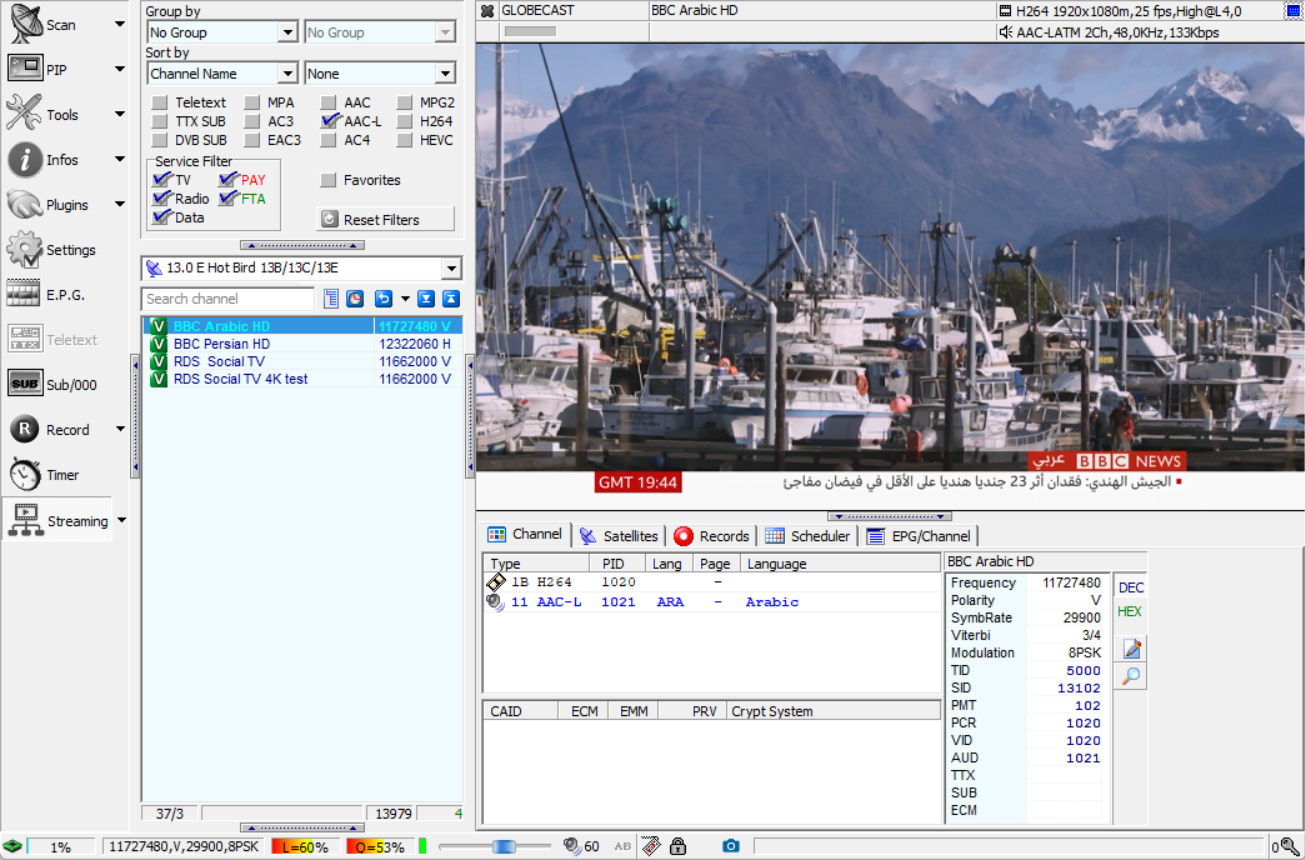Toggle the Radio service filter checkbox
This screenshot has width=1305, height=860.
click(x=160, y=199)
